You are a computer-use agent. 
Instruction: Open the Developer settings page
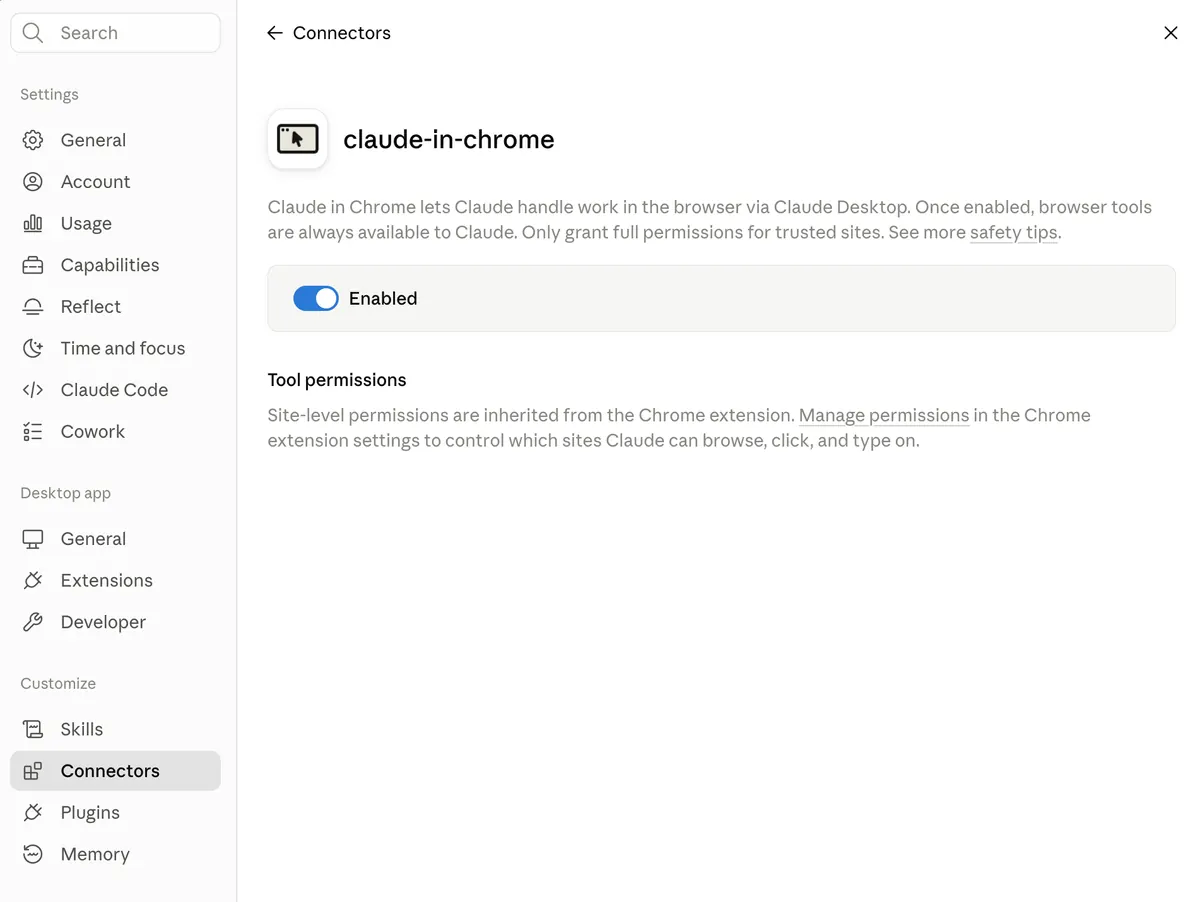point(115,622)
